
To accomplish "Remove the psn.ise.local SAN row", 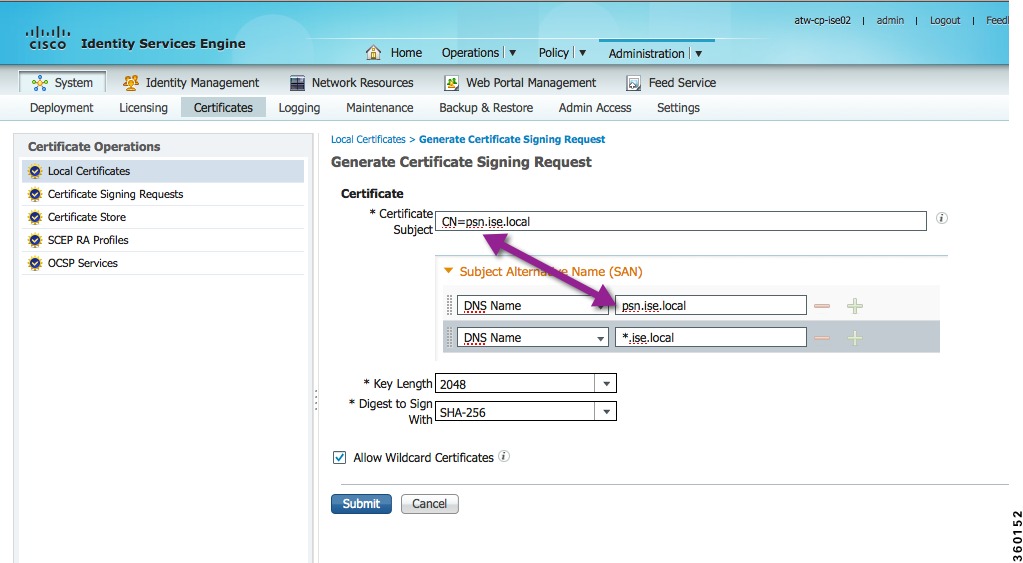I will point(822,305).
